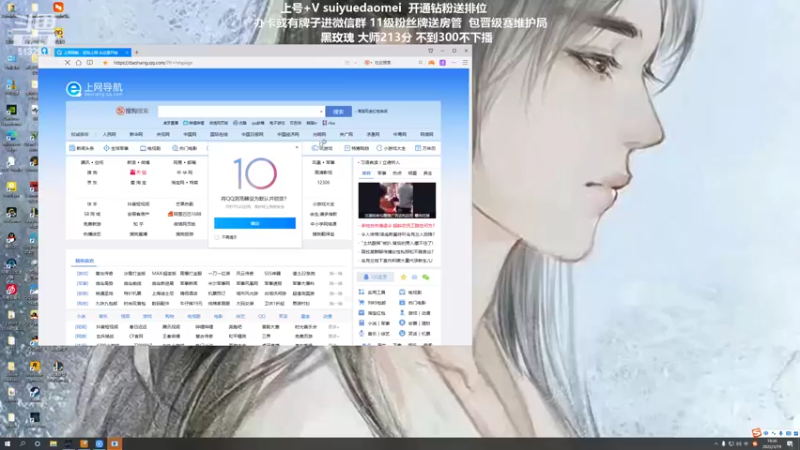Screen dimensions: 800x450
Task: Click the yellow favorite star in address bar
Action: click(106, 63)
